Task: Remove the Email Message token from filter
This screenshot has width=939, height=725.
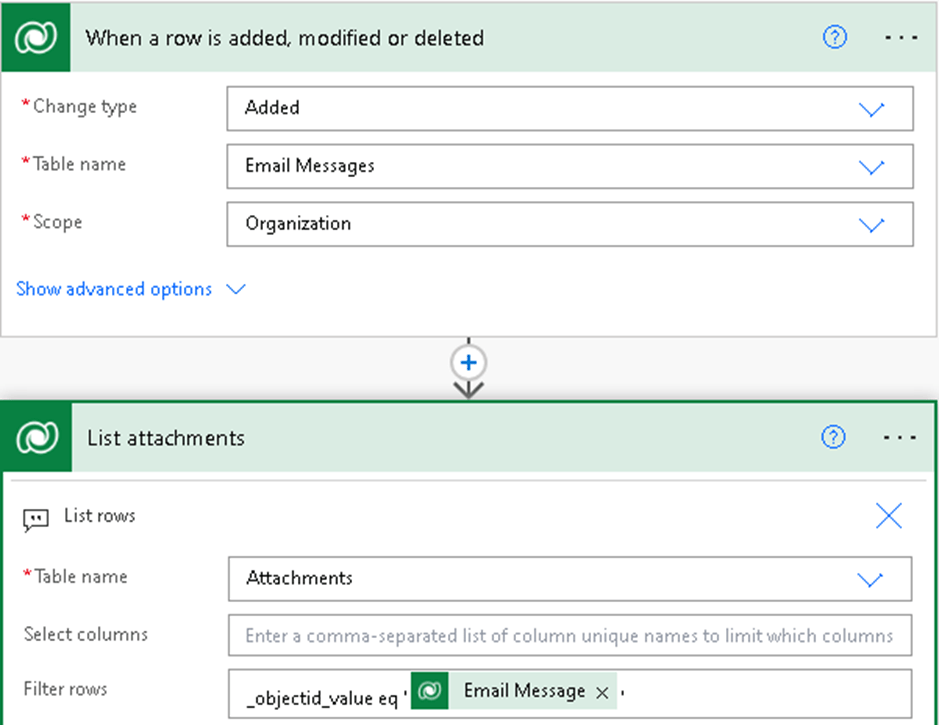Action: tap(602, 692)
